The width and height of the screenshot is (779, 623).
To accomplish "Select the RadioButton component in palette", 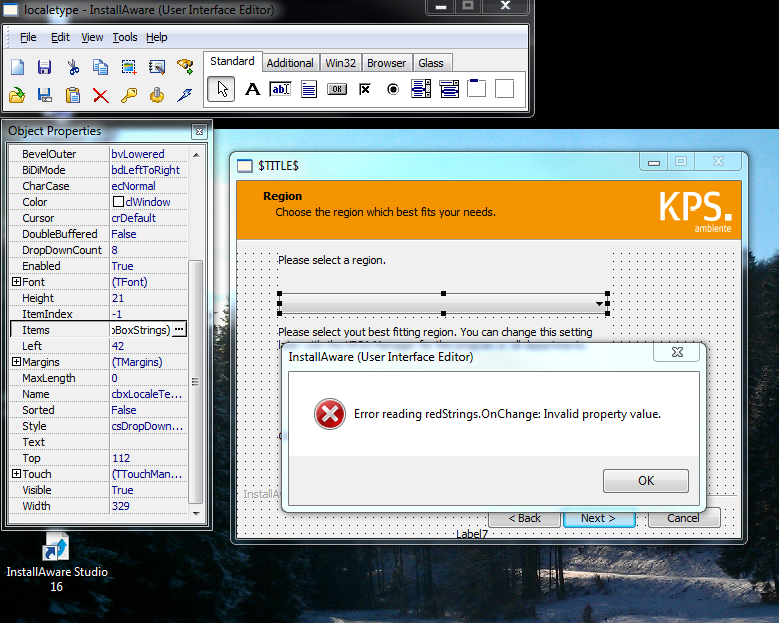I will pos(393,89).
